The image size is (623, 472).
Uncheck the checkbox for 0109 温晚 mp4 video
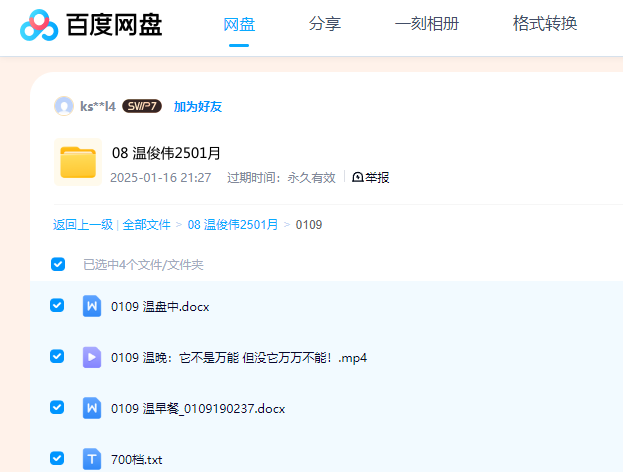tap(57, 356)
